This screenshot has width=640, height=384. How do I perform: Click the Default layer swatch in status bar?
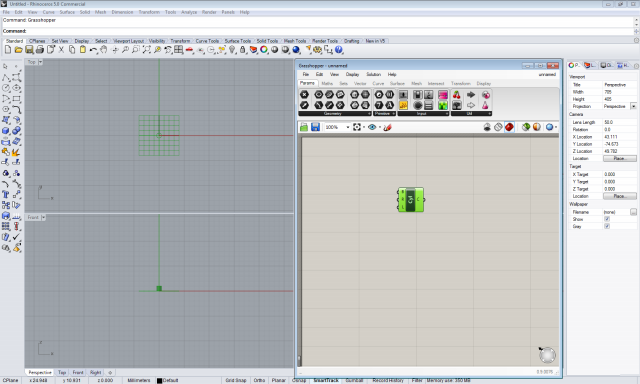(x=160, y=380)
